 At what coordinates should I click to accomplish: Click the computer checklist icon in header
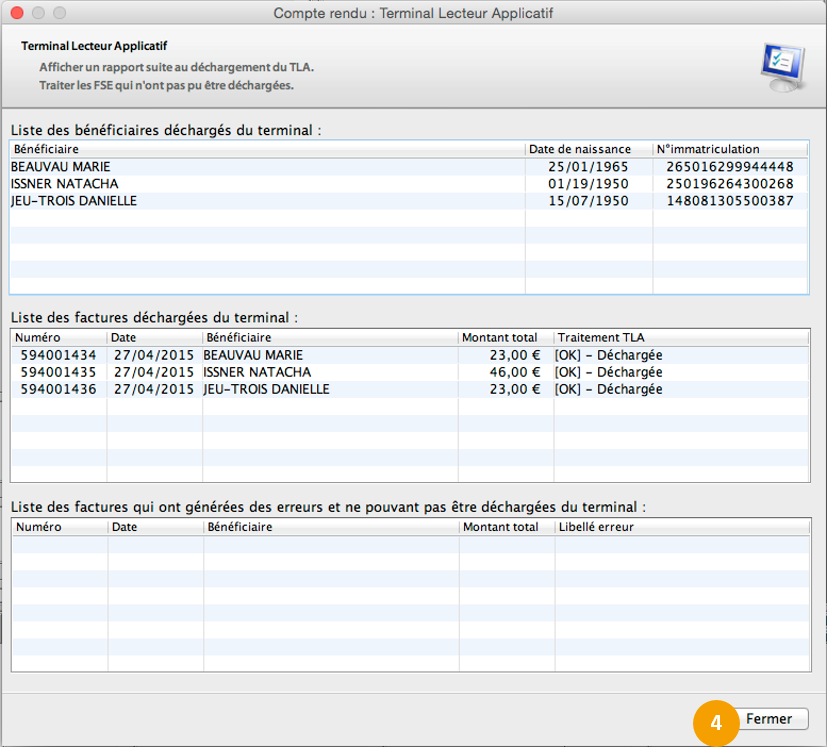(779, 67)
